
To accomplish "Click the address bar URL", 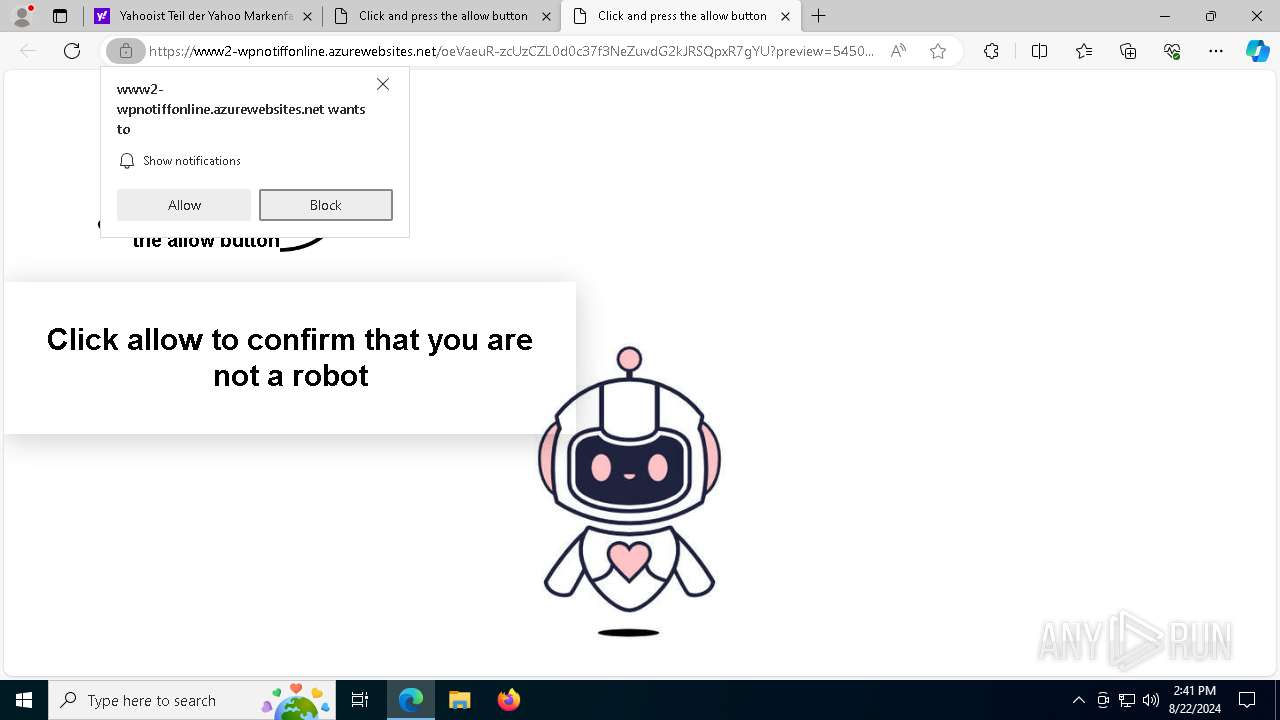I will (511, 51).
